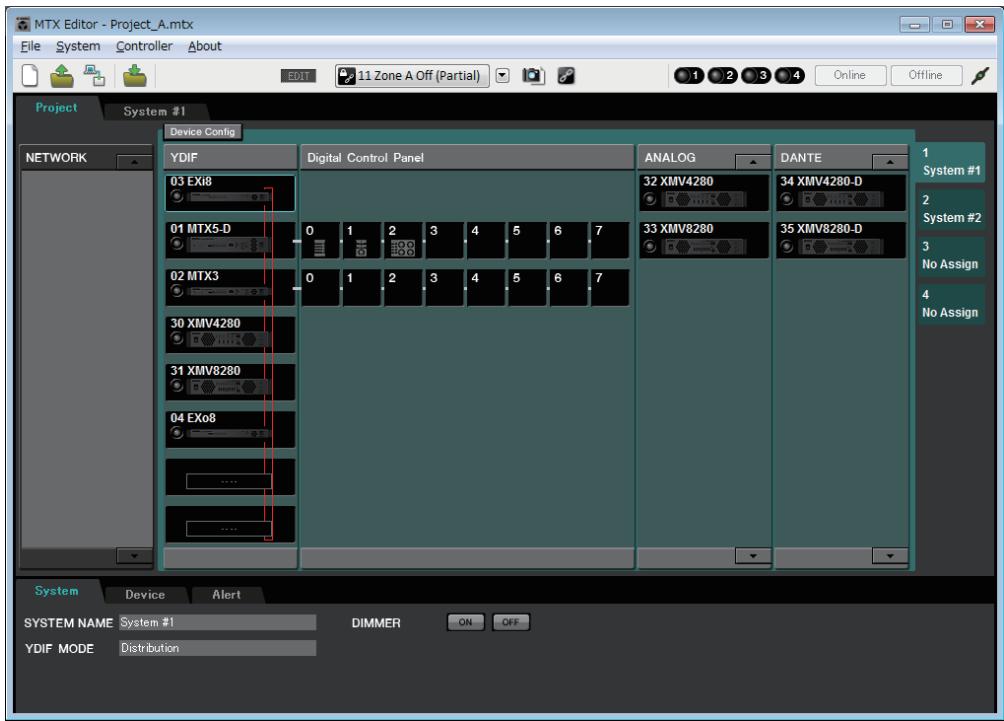The height and width of the screenshot is (721, 1004).
Task: Click the 35 XMV8280-D identify button in DANTE
Action: coord(787,247)
